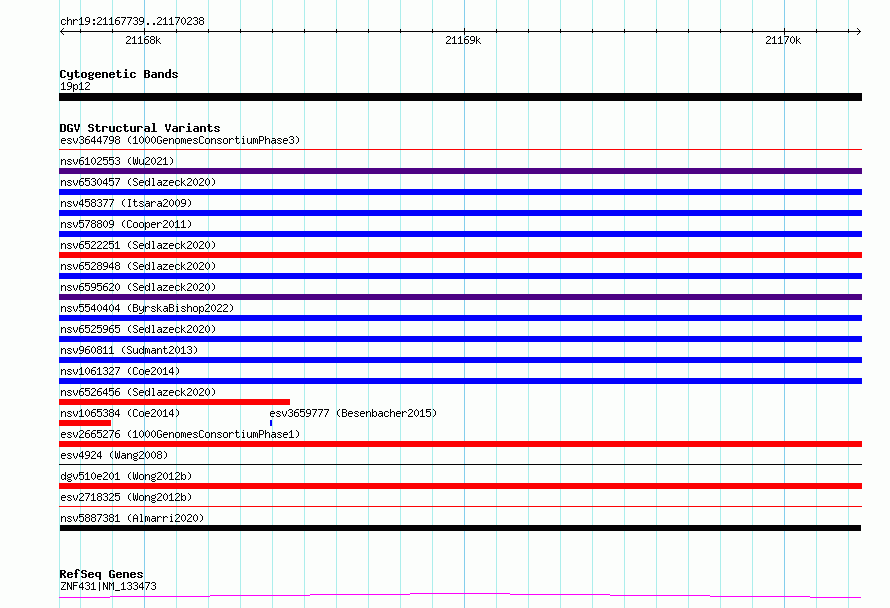Open the nsv6530457 (Sedlazeck2020) variant
Screen dimensions: 890x608
coord(138,182)
